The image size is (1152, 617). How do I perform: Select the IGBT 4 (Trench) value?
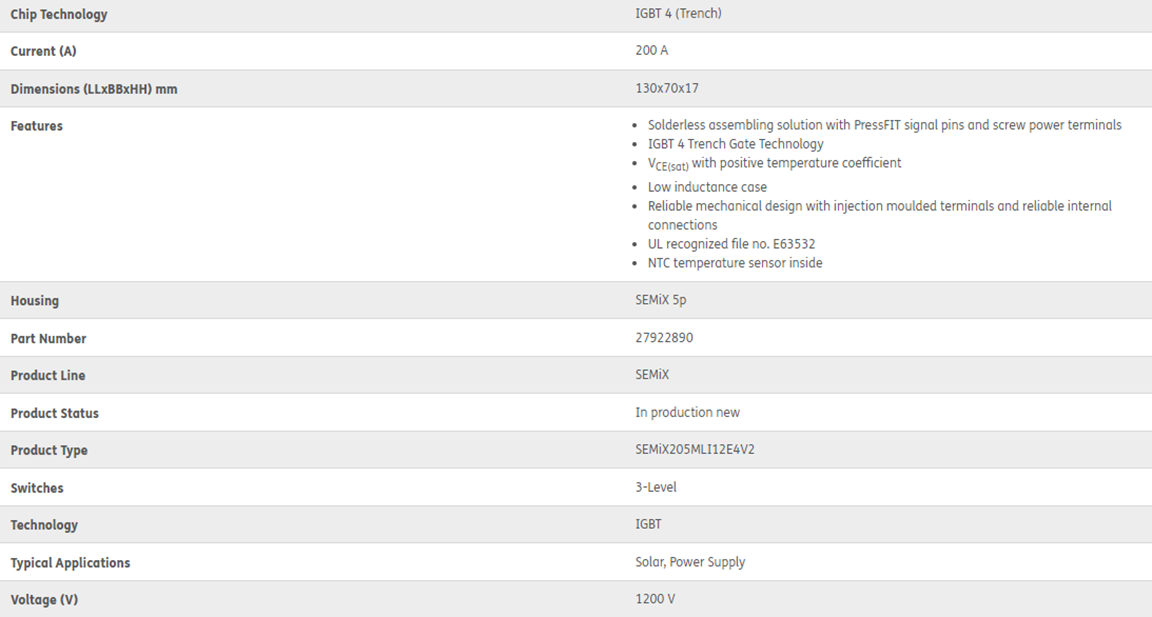point(678,13)
